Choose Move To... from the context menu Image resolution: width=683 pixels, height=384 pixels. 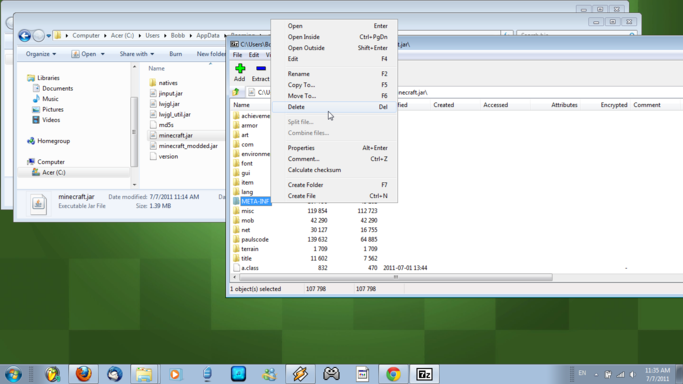(334, 96)
